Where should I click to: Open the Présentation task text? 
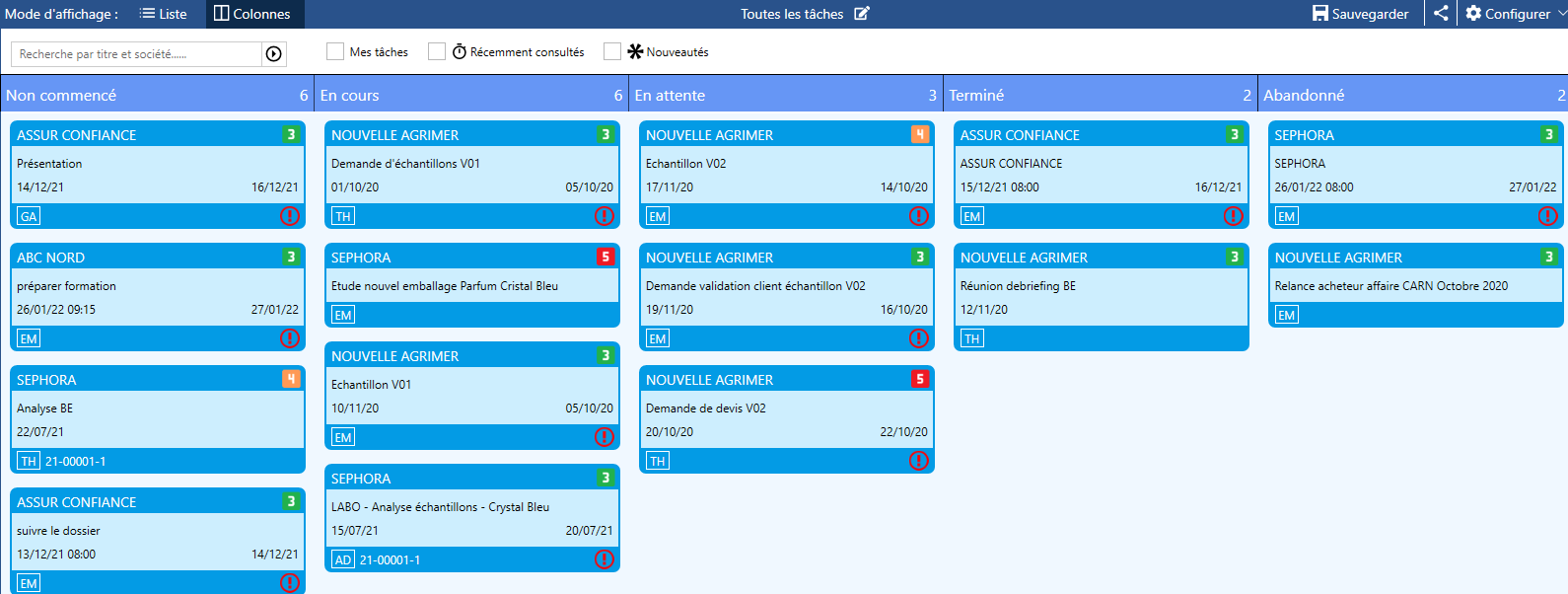click(49, 164)
